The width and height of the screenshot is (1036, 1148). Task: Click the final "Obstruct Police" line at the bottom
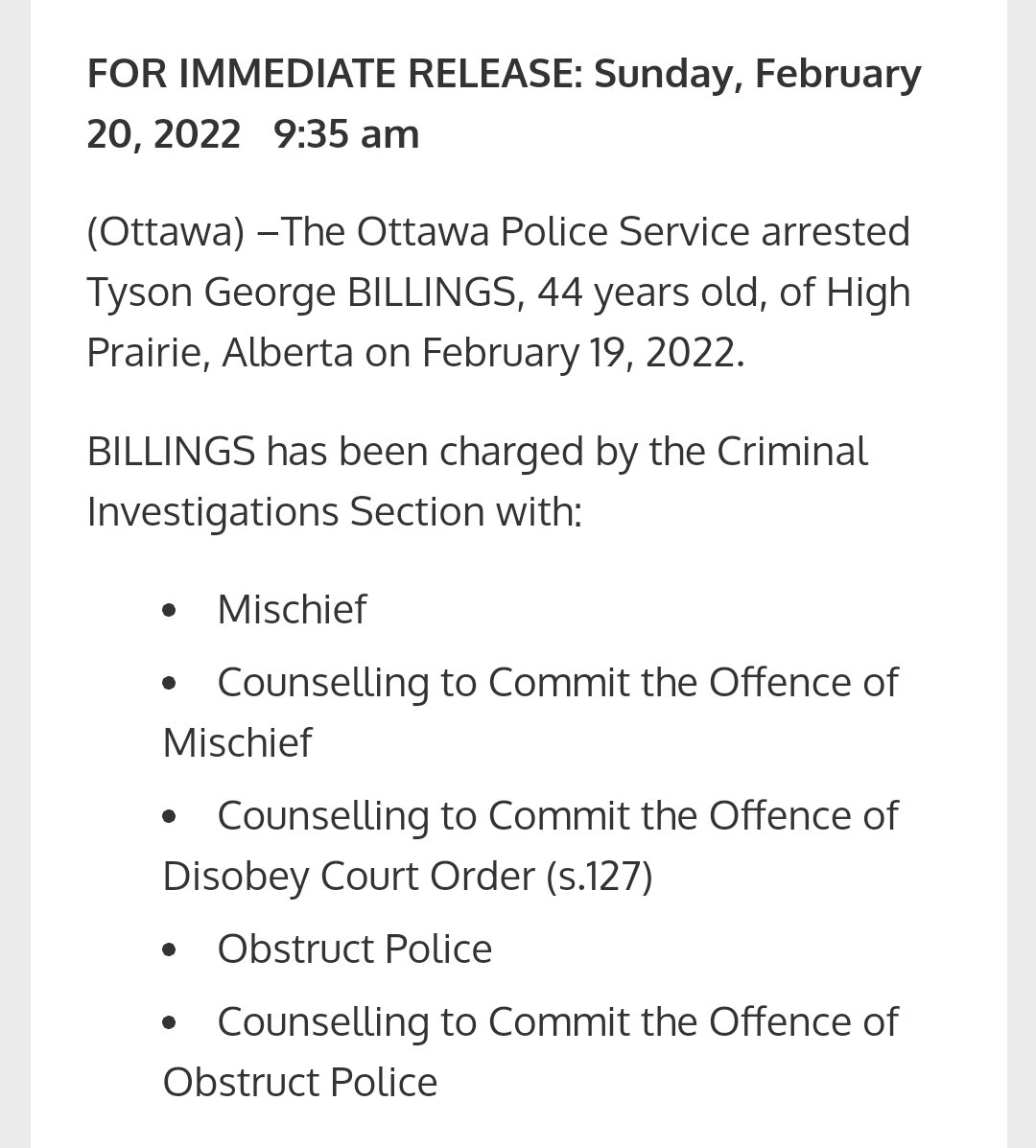pyautogui.click(x=299, y=1083)
